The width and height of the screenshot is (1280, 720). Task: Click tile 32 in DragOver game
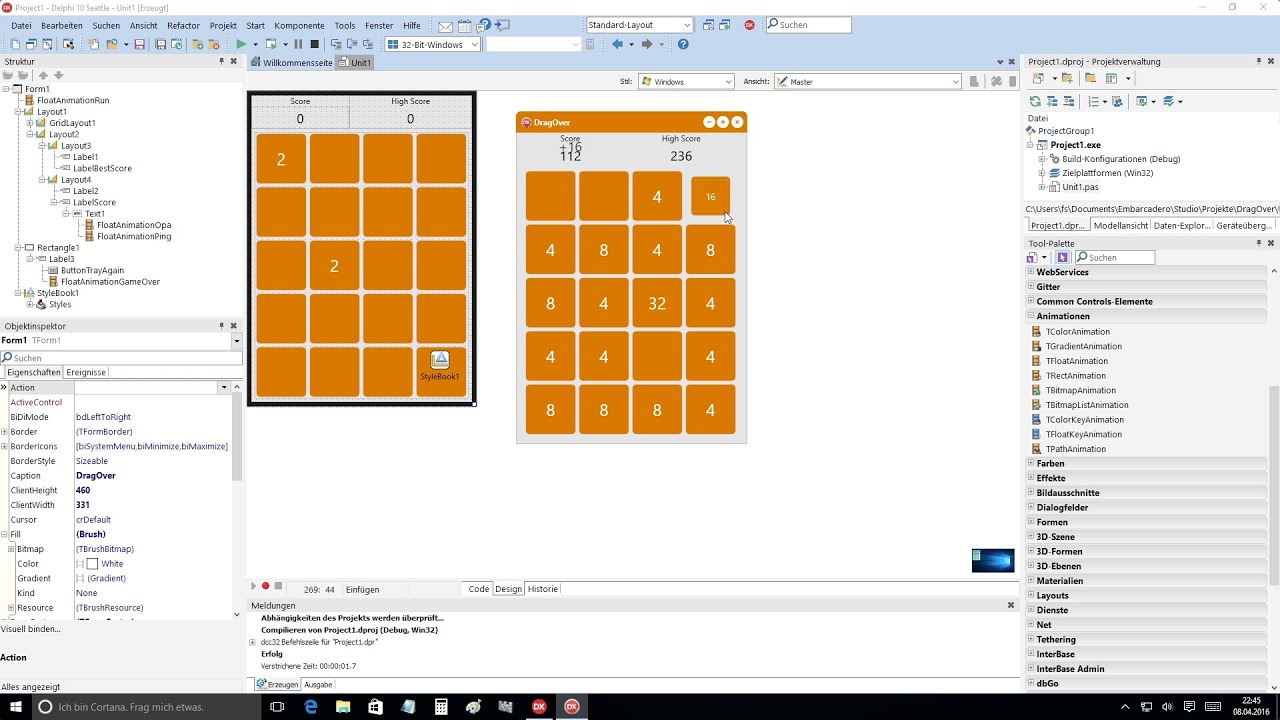coord(657,303)
